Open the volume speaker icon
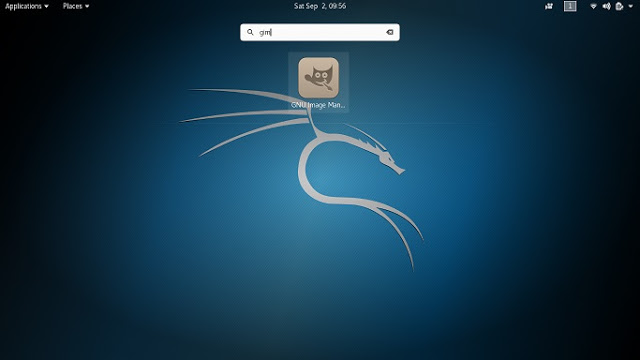Image resolution: width=640 pixels, height=360 pixels. point(607,6)
